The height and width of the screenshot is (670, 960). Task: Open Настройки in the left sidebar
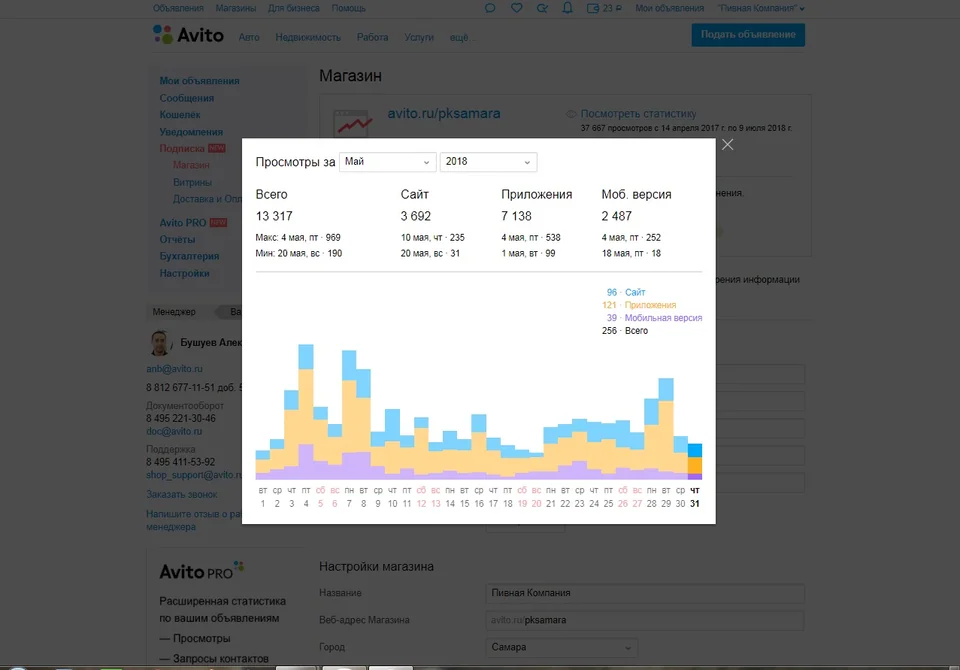coord(184,273)
